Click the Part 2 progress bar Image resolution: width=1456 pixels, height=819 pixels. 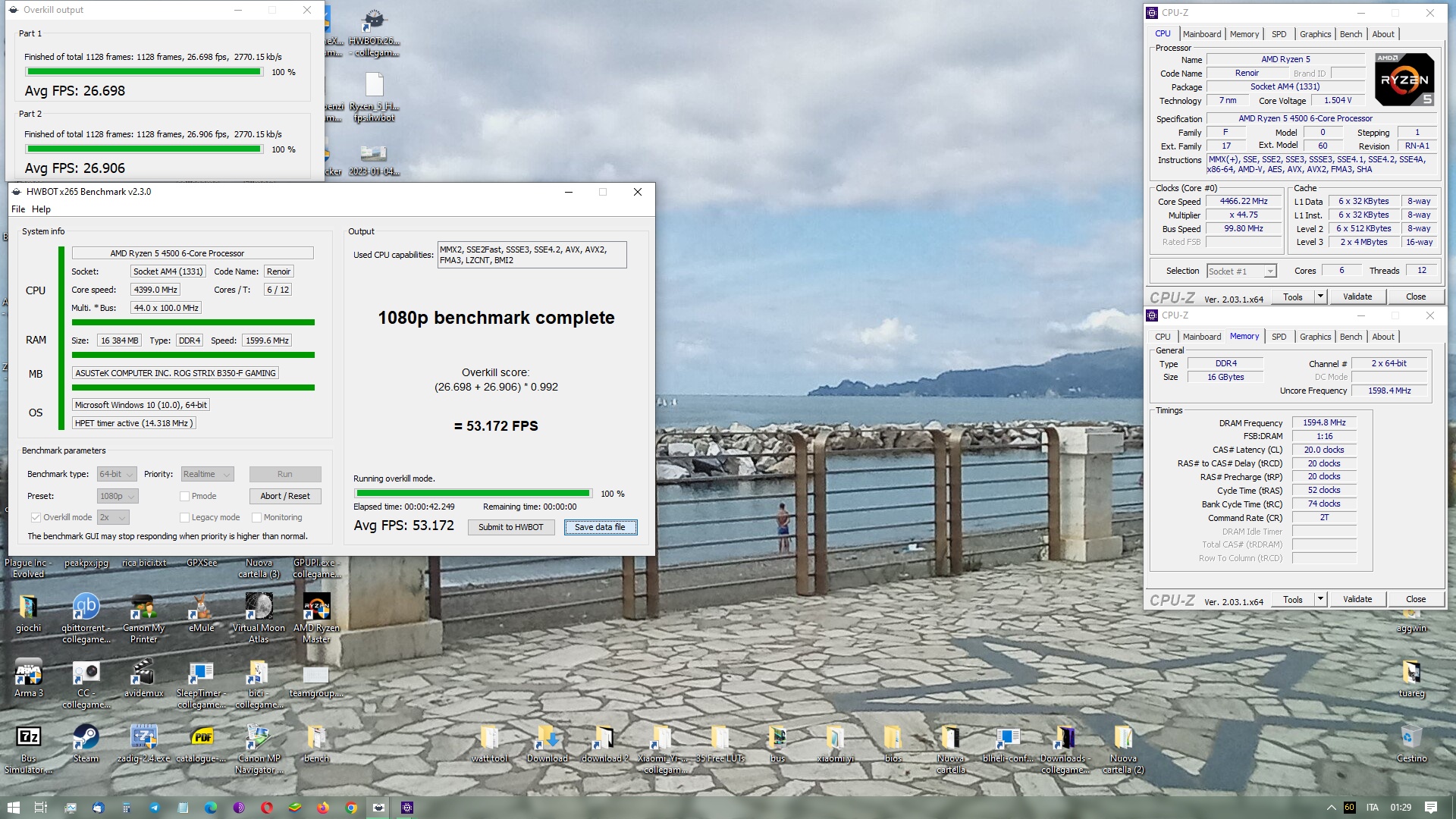click(x=144, y=149)
